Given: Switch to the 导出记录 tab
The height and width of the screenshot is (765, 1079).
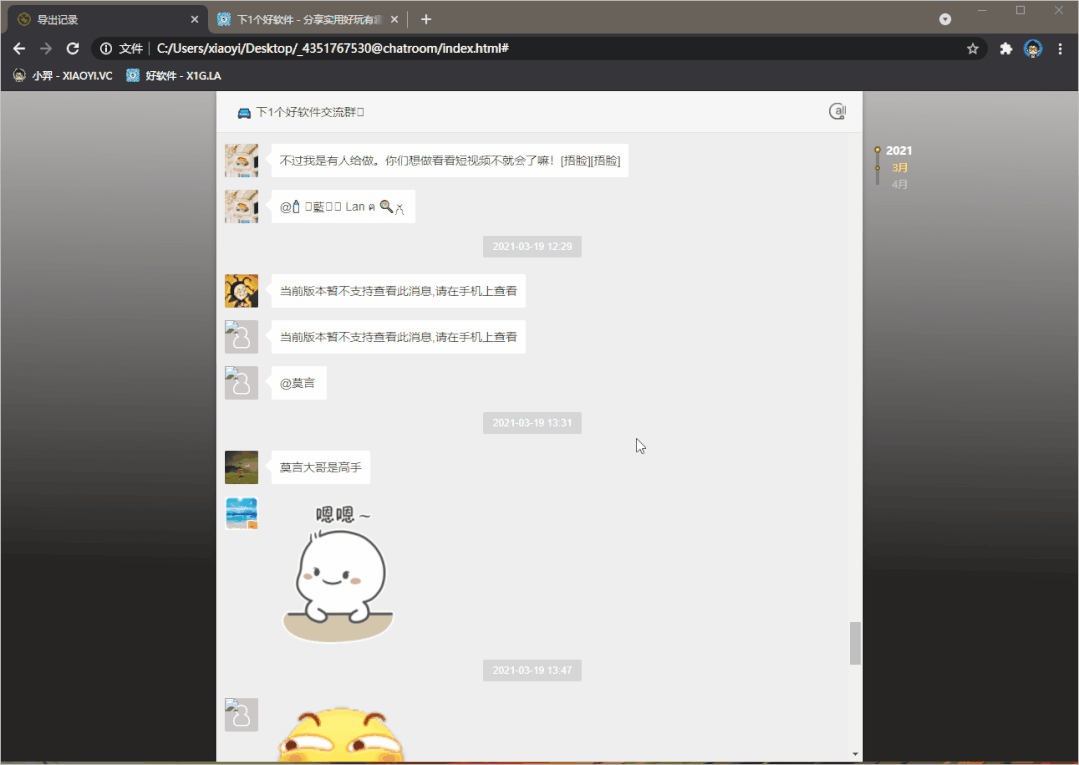Looking at the screenshot, I should (x=107, y=19).
